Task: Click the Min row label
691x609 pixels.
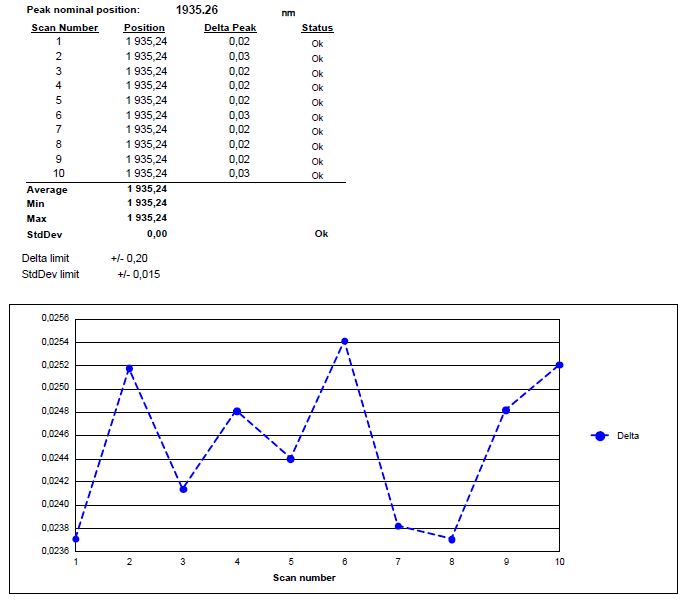Action: pos(35,204)
